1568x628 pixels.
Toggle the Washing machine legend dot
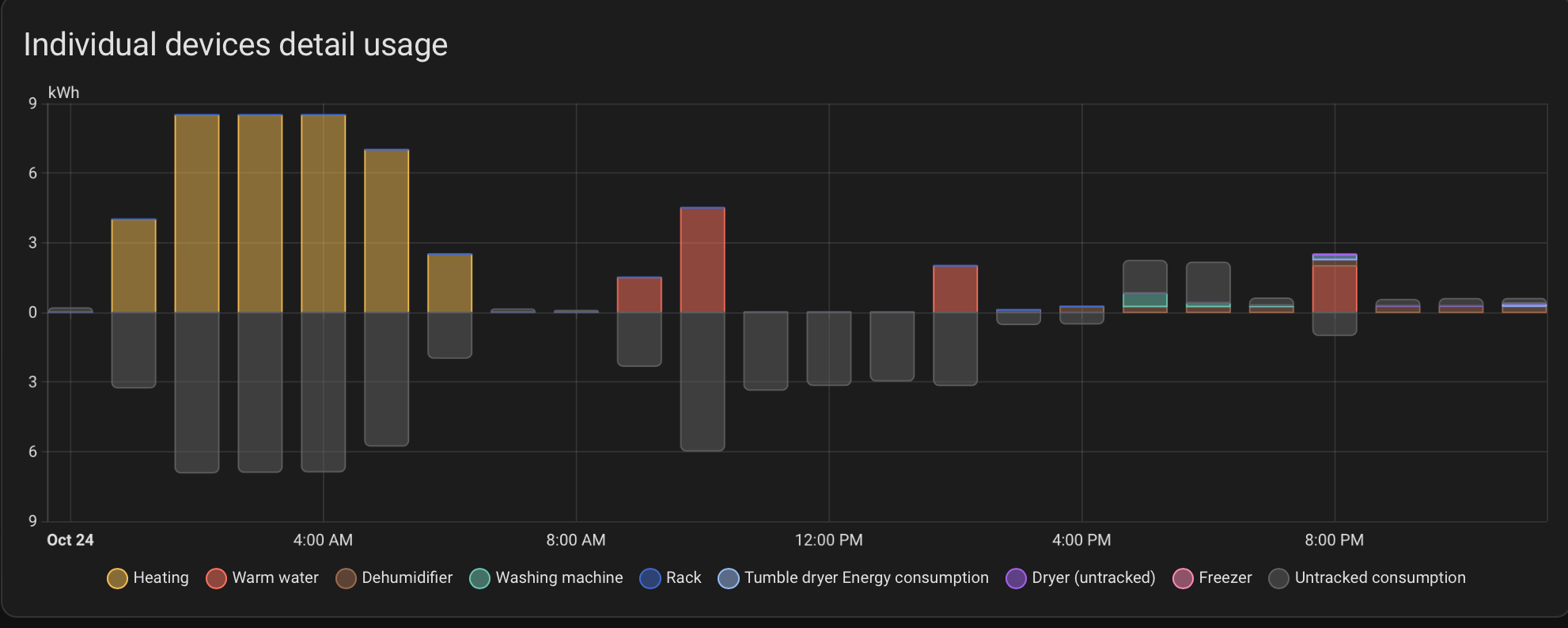click(x=479, y=579)
